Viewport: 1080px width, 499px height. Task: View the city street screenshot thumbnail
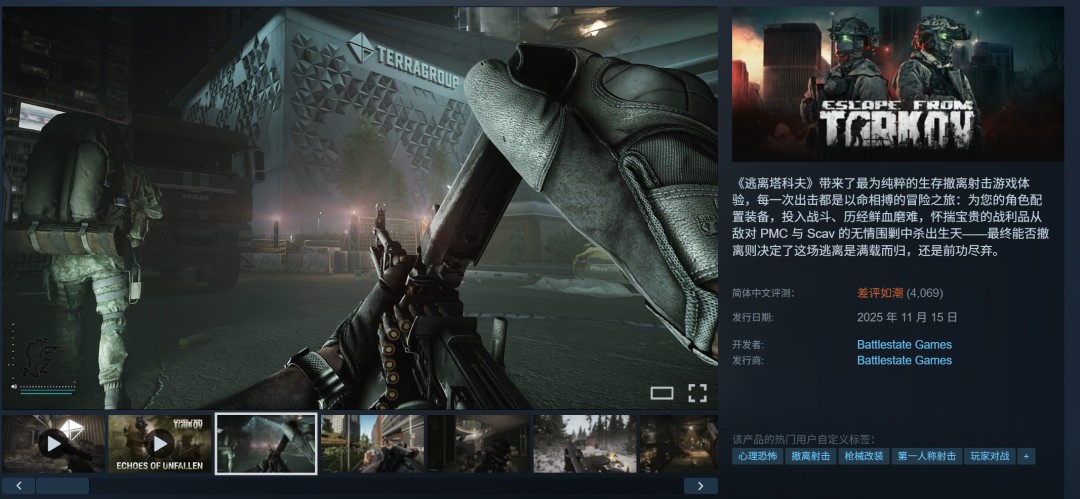click(372, 443)
